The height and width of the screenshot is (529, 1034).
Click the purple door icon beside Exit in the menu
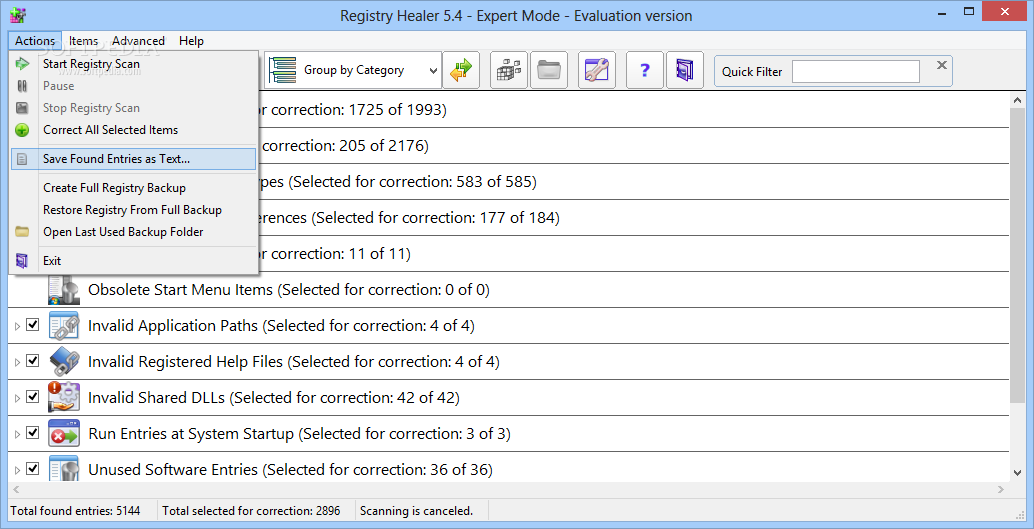pyautogui.click(x=22, y=261)
